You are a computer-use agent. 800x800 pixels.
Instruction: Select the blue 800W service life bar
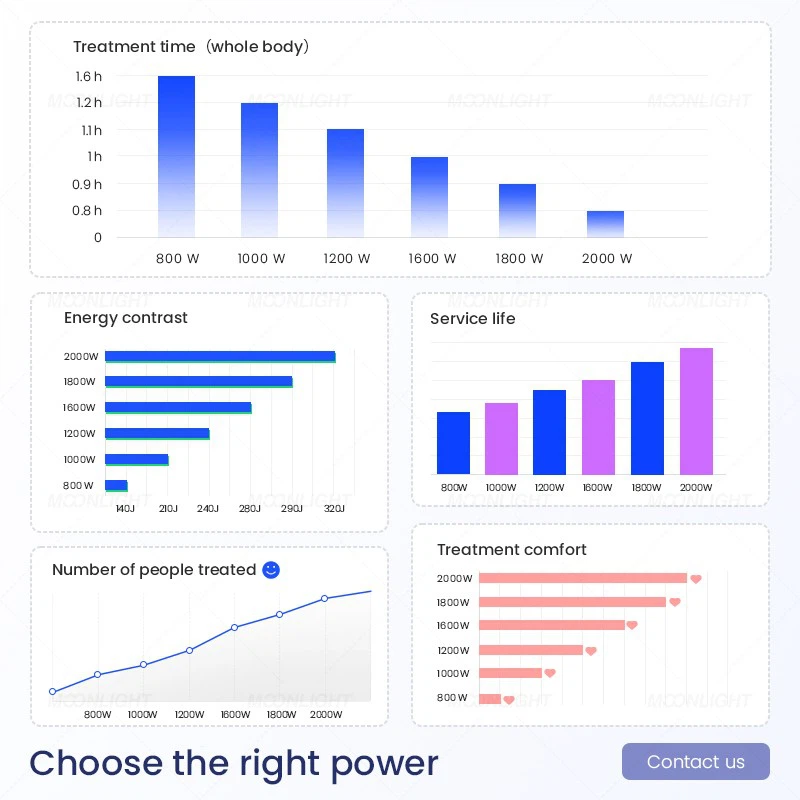click(x=454, y=443)
